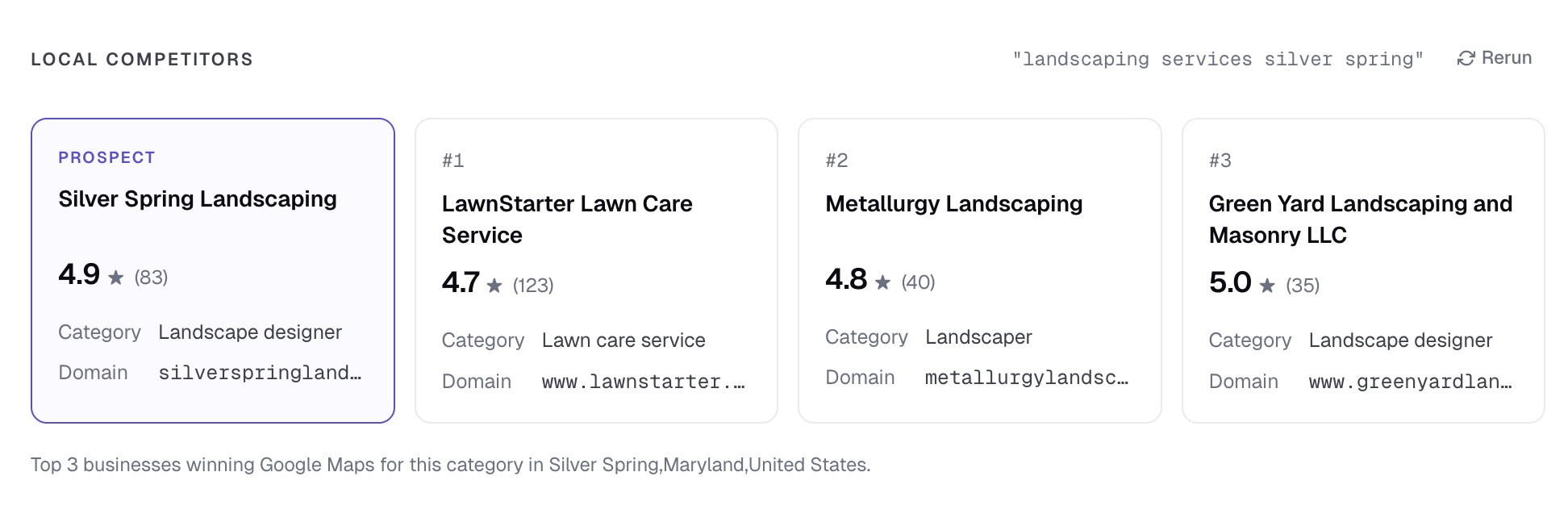
Task: Select the Silver Spring Landscaping prospect title
Action: 198,199
